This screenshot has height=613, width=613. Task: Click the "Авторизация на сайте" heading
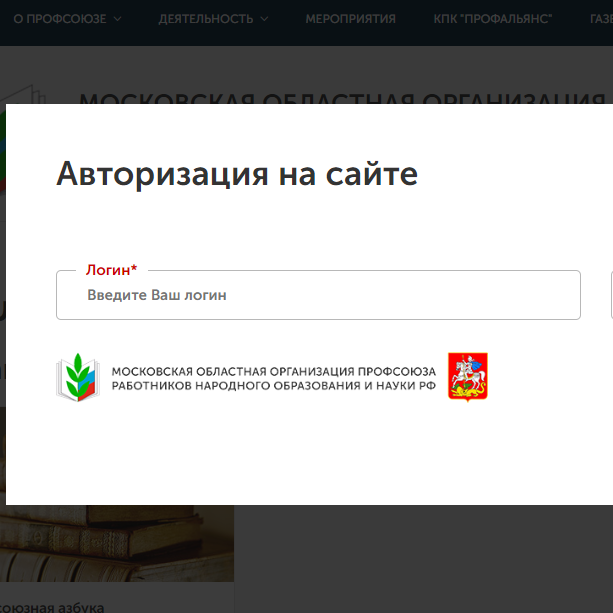coord(237,174)
